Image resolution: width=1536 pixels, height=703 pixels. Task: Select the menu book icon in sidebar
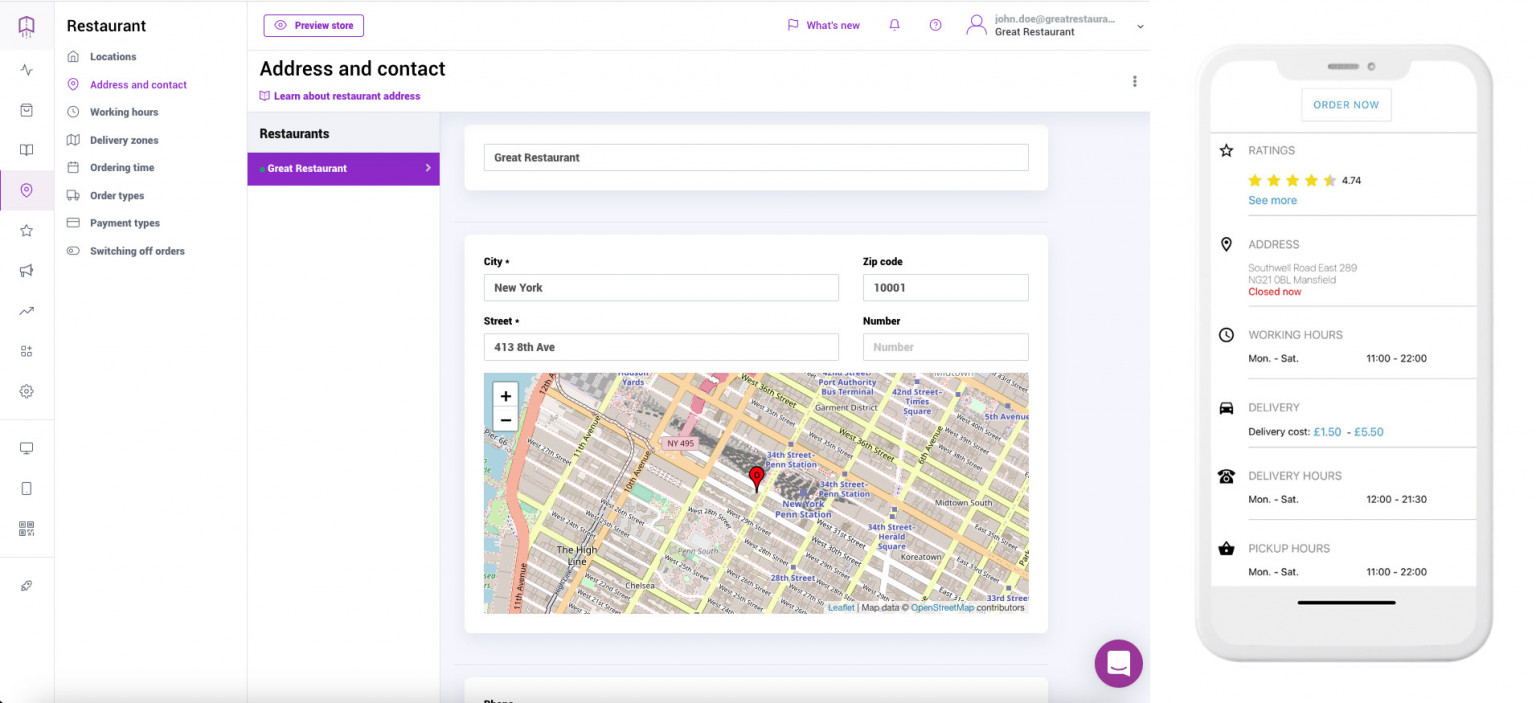(x=27, y=150)
